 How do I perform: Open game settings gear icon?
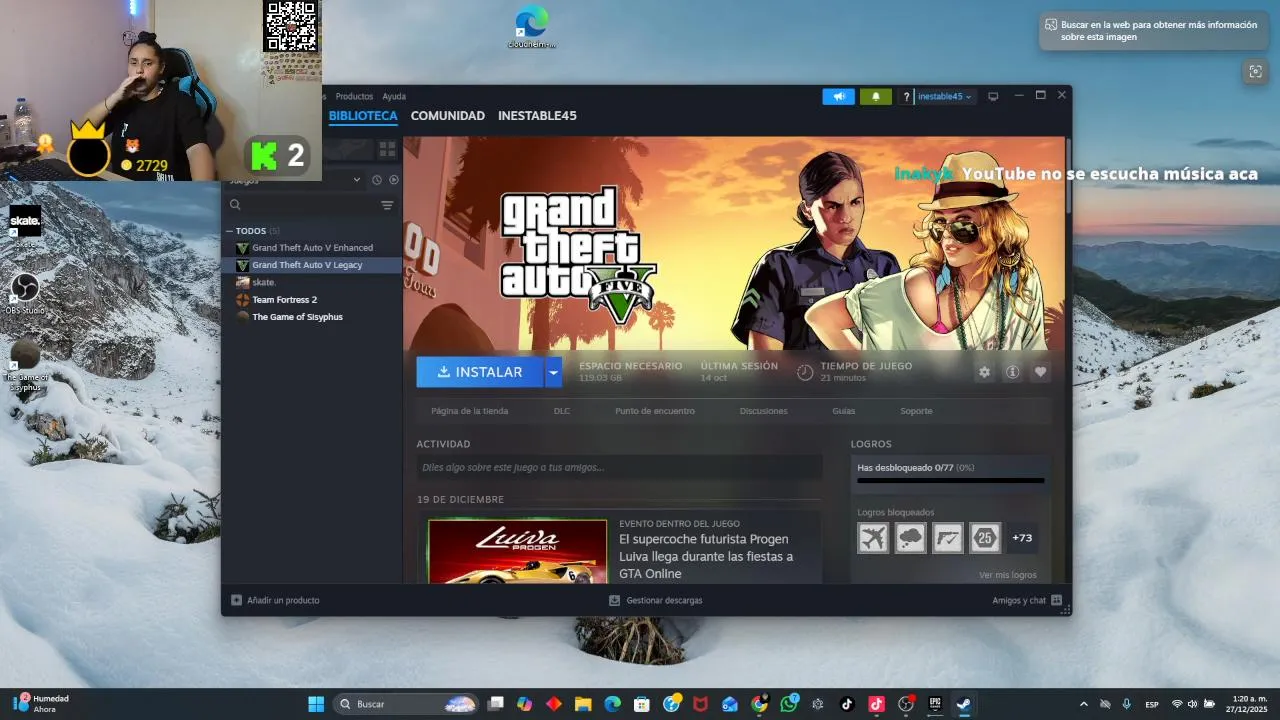click(x=984, y=372)
